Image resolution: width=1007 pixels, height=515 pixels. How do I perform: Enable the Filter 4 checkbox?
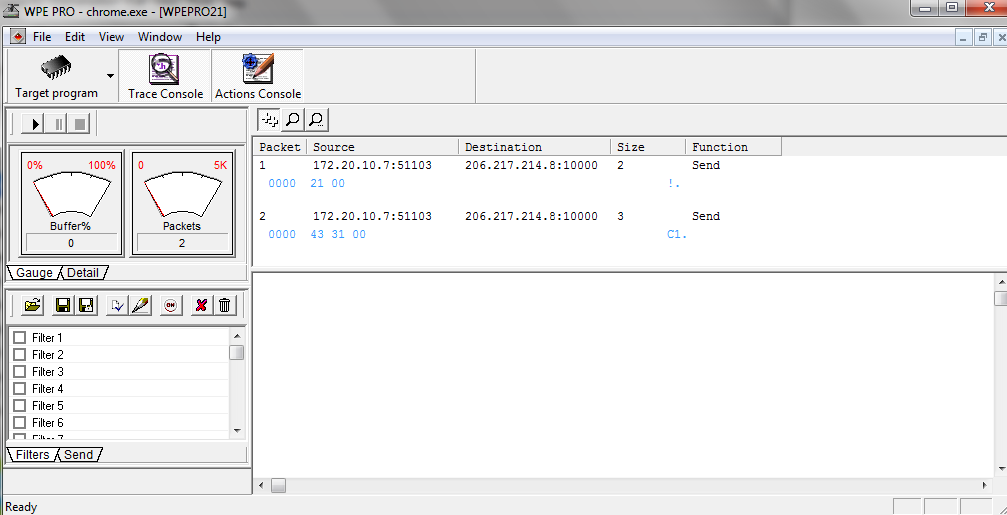point(19,388)
